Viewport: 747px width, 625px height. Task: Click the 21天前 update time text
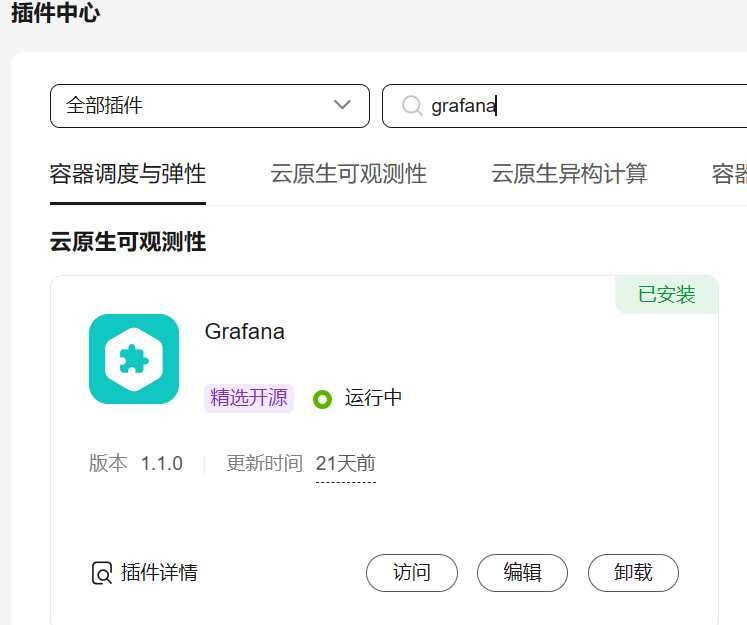345,464
